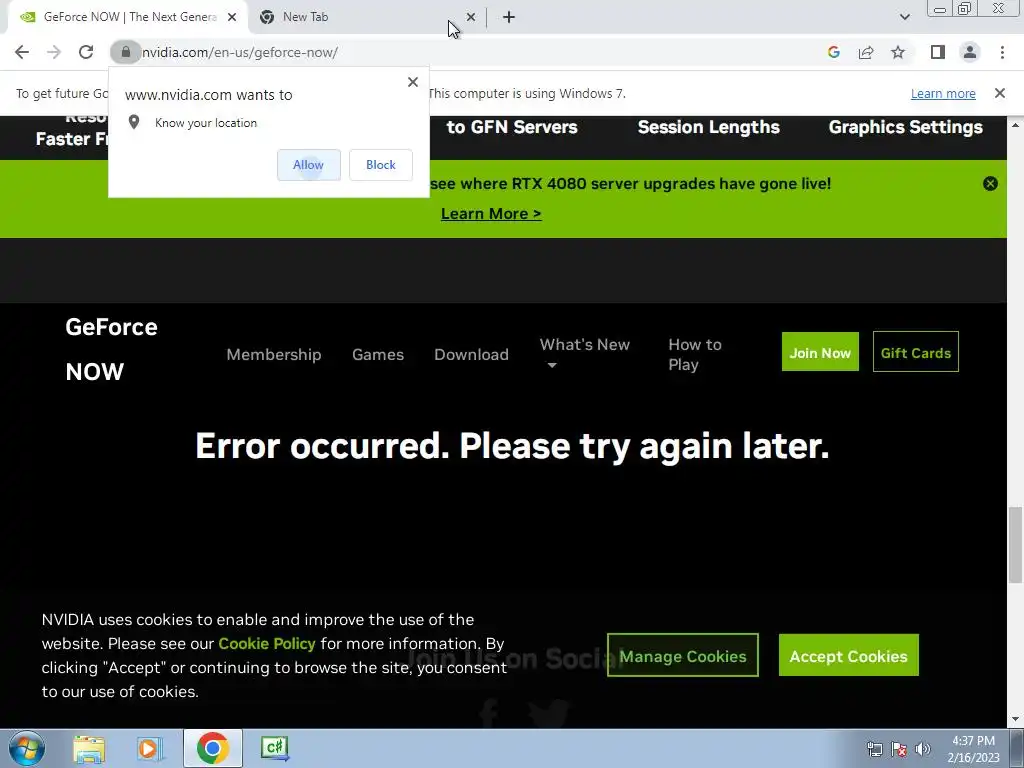Image resolution: width=1024 pixels, height=768 pixels.
Task: Click the GeForce NOW logo text
Action: click(111, 349)
